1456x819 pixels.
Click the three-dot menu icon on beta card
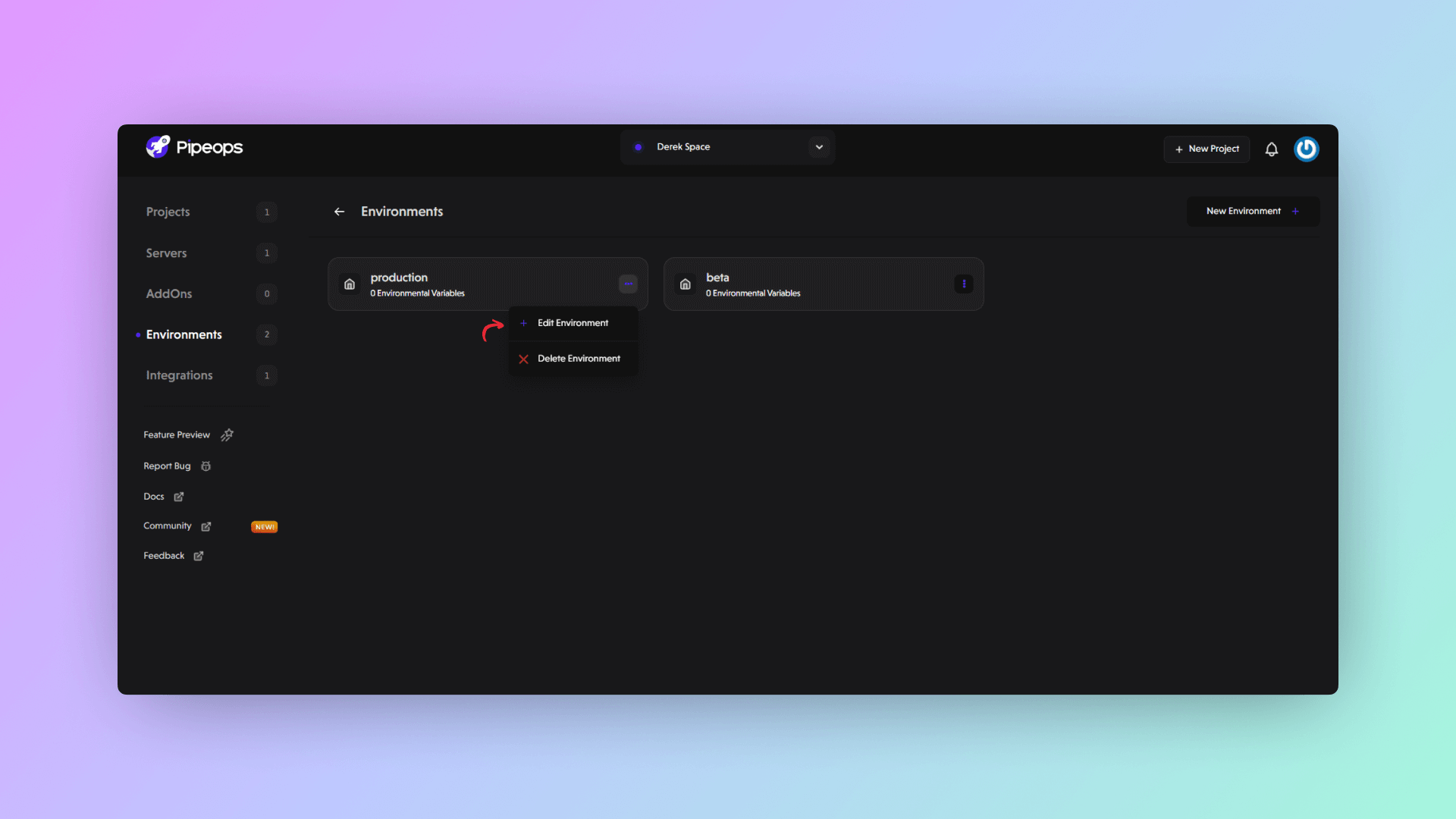(964, 283)
